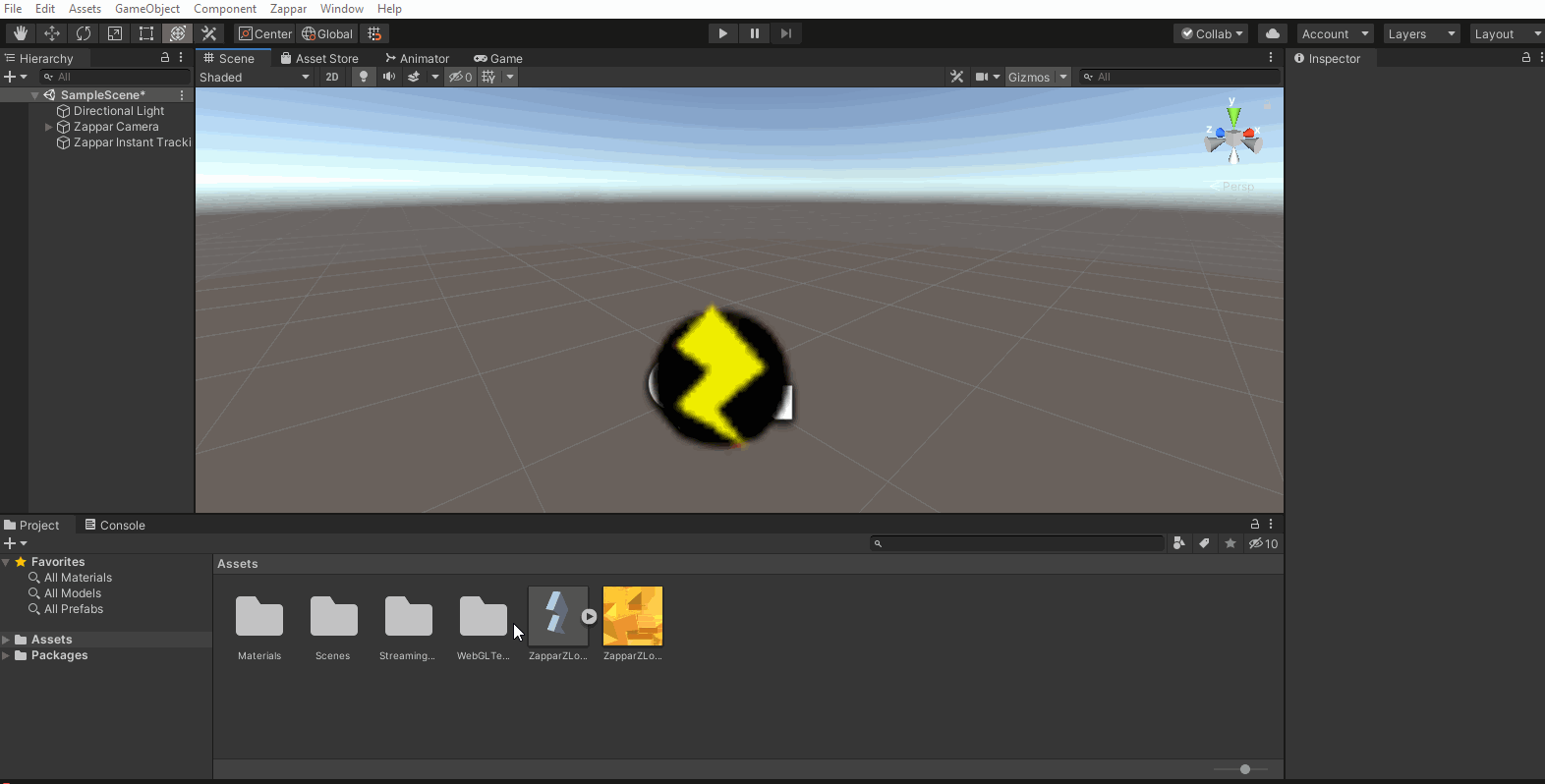Open Project panel options menu
Viewport: 1545px width, 784px height.
[1271, 524]
